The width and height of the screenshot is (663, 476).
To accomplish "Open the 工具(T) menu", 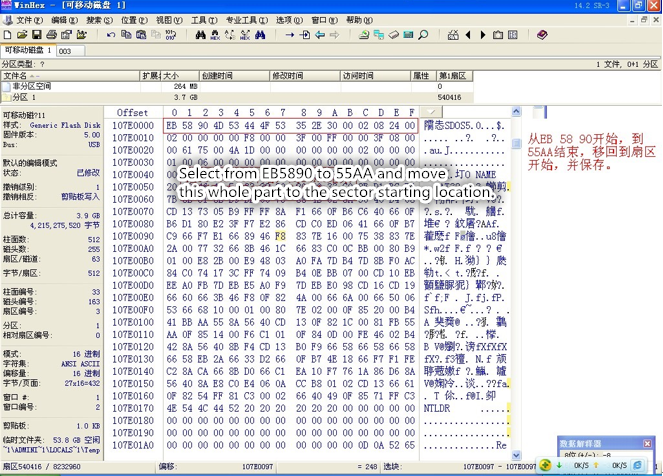I will click(x=204, y=20).
